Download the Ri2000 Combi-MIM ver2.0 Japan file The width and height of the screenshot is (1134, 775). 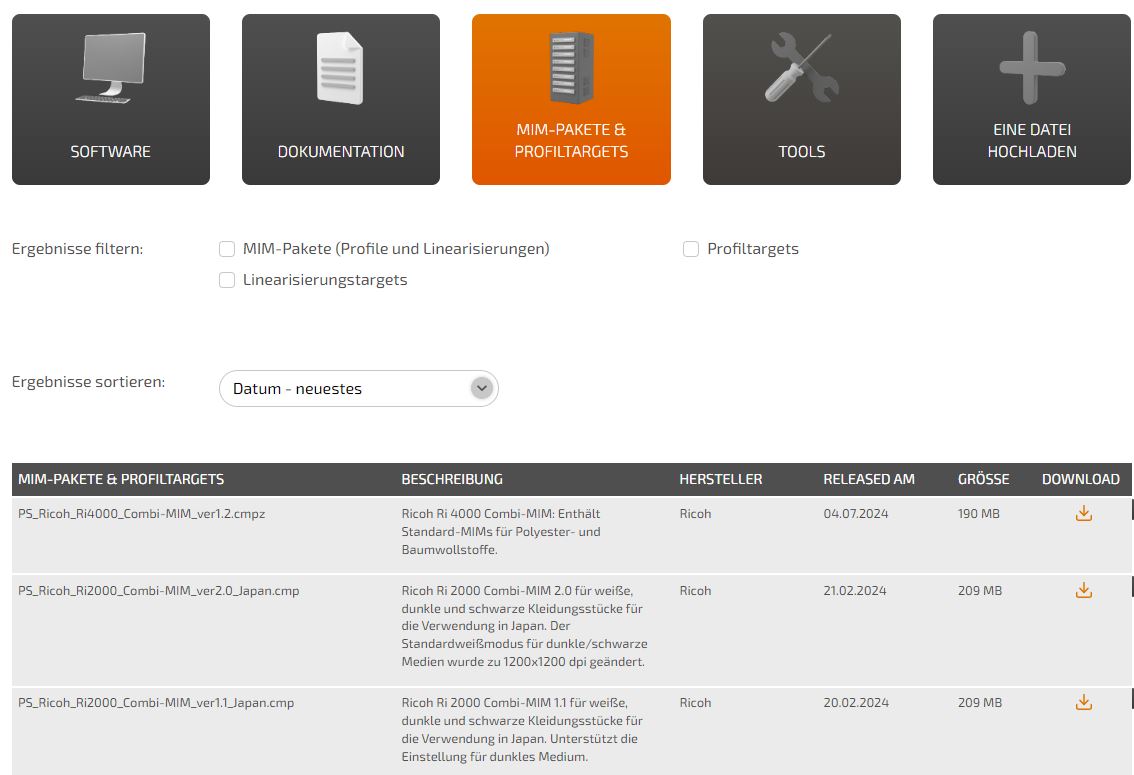[x=1083, y=591]
